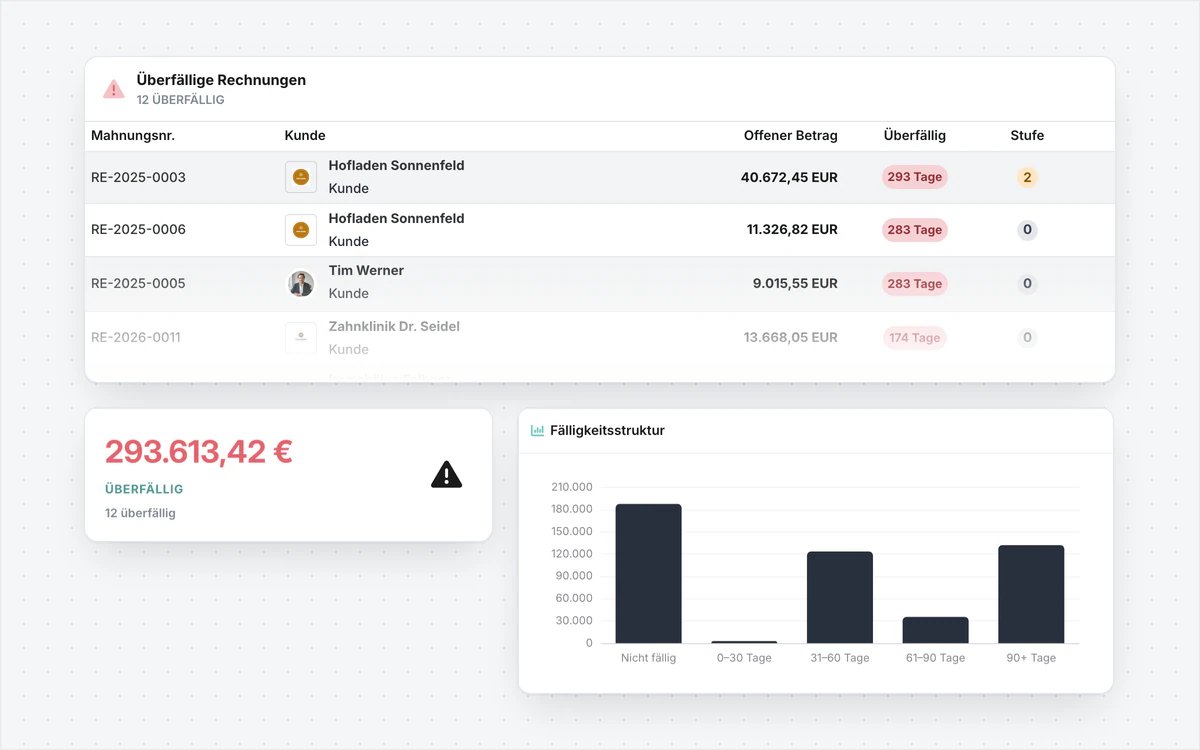Click the Zahnklinik Dr. Seidel logo
The width and height of the screenshot is (1200, 750).
tap(301, 337)
